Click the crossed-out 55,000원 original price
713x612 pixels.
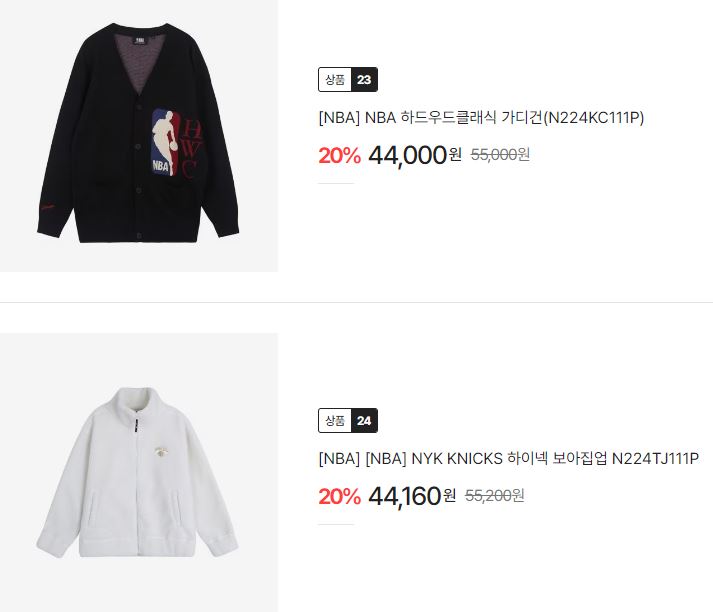pyautogui.click(x=500, y=155)
